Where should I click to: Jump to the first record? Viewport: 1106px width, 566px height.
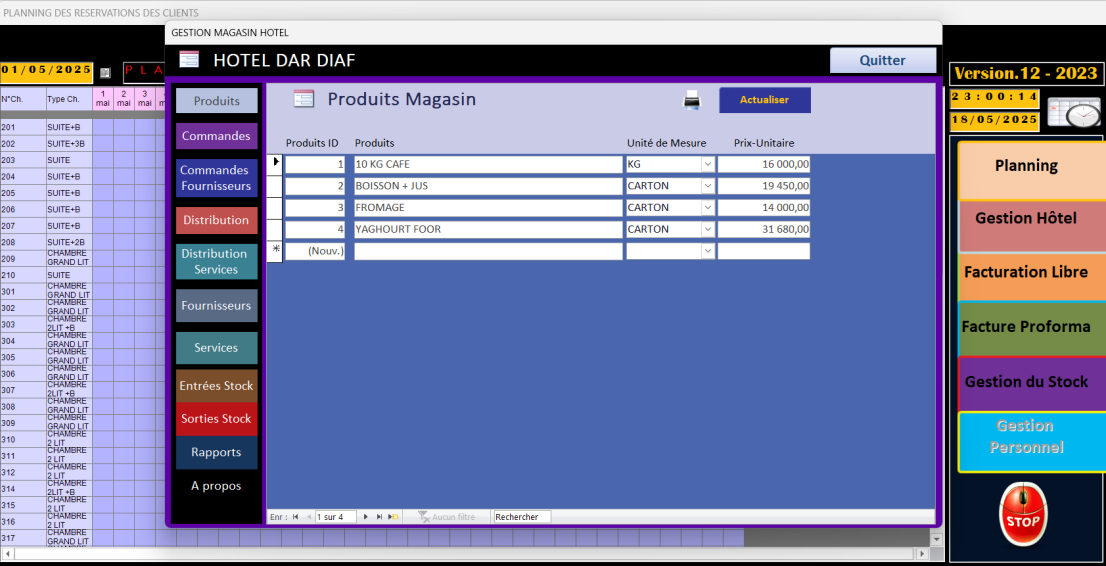tap(295, 517)
